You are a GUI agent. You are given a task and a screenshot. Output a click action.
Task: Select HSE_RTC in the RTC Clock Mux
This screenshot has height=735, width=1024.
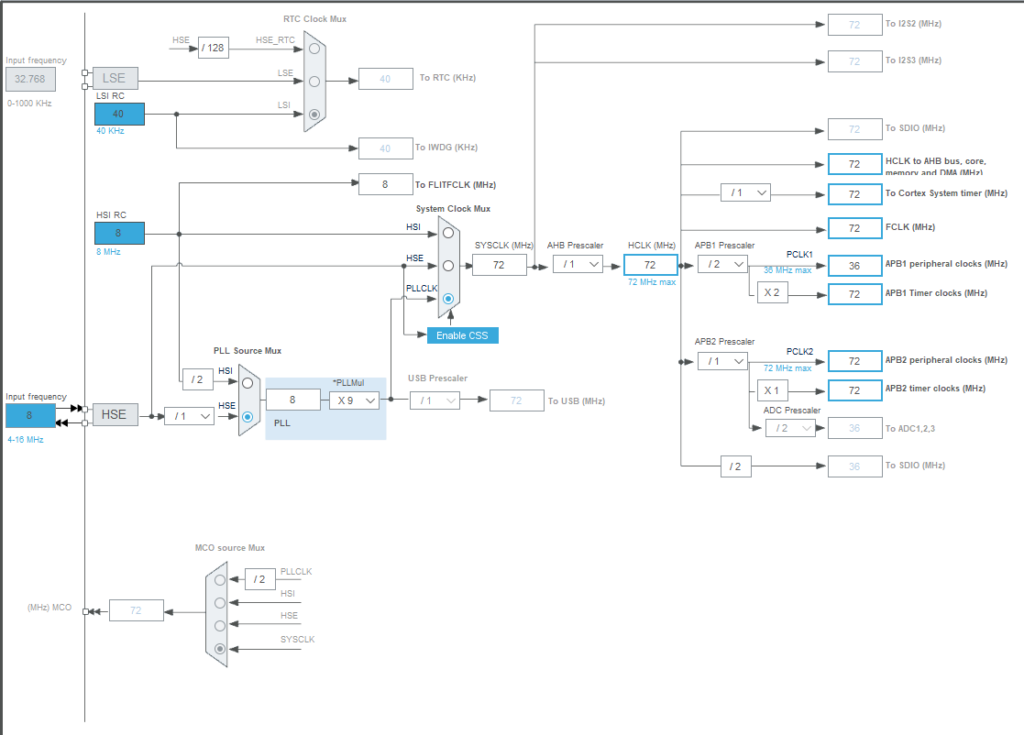coord(314,48)
